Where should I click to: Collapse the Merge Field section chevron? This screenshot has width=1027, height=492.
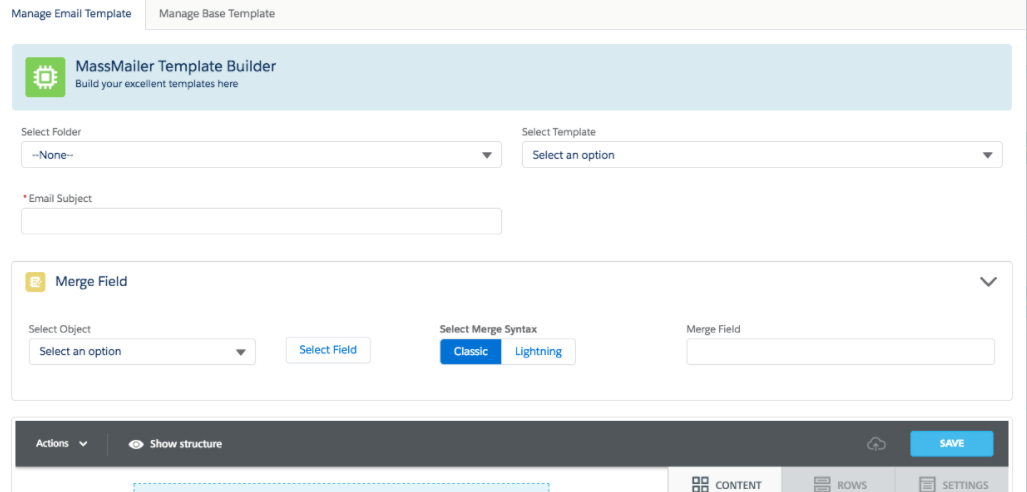coord(988,282)
